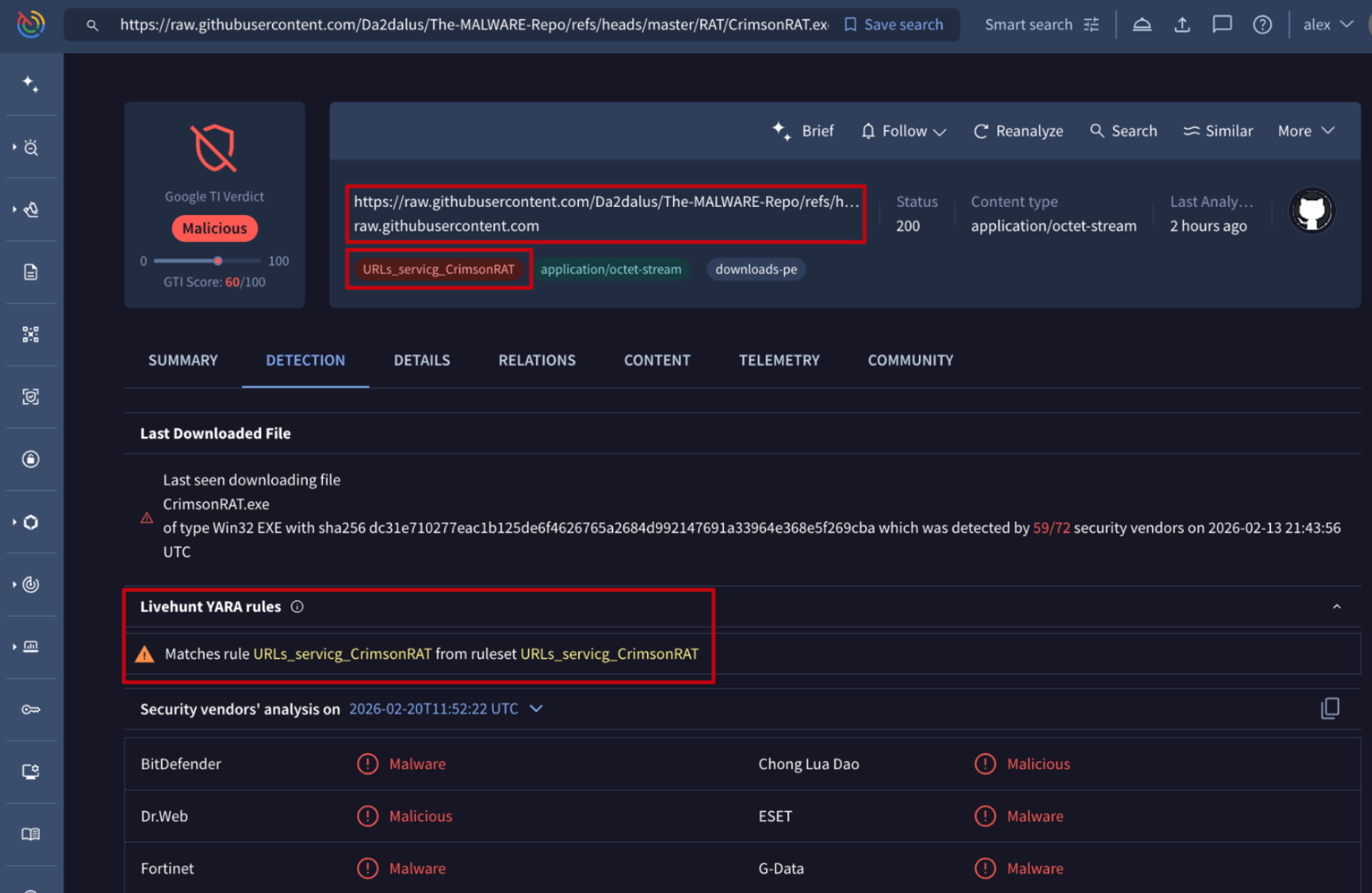Expand the monitor dashboard sidebar section arrow
Screen dimensions: 1372x893
tap(14, 646)
